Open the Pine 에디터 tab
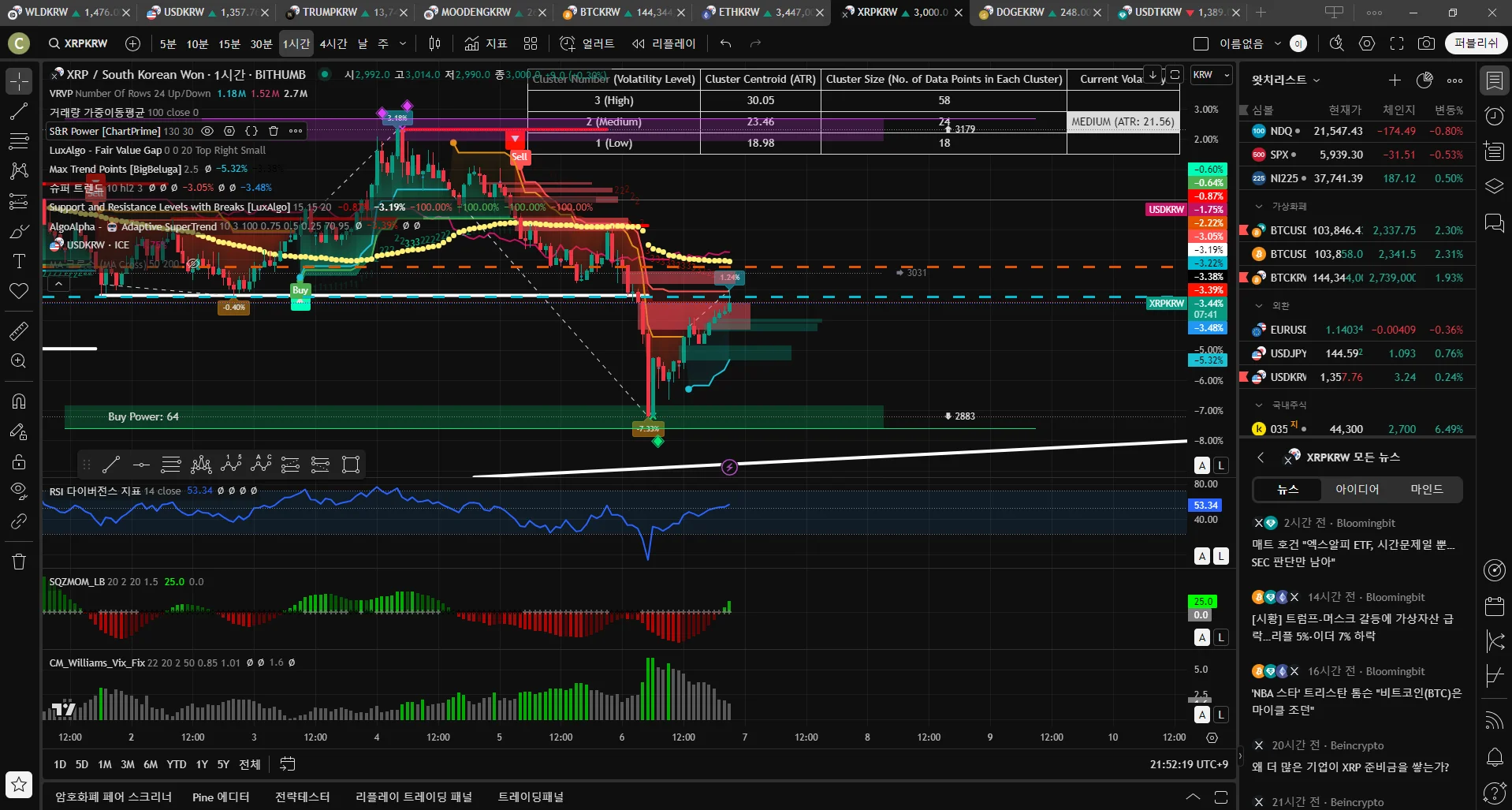The image size is (1512, 810). pos(221,797)
